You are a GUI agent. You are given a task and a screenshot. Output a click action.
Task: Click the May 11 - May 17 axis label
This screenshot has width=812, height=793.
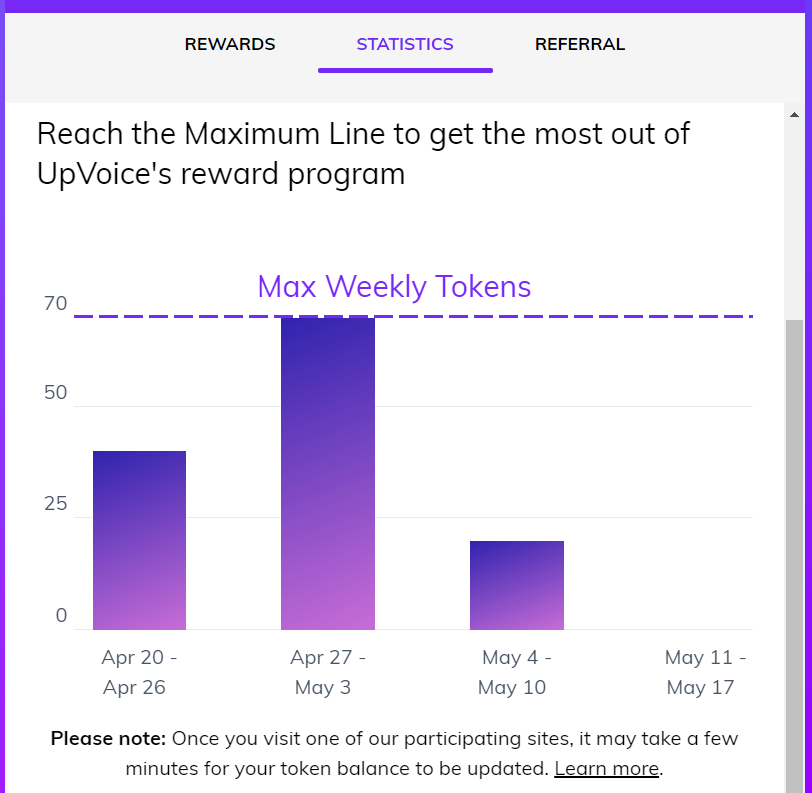coord(705,672)
